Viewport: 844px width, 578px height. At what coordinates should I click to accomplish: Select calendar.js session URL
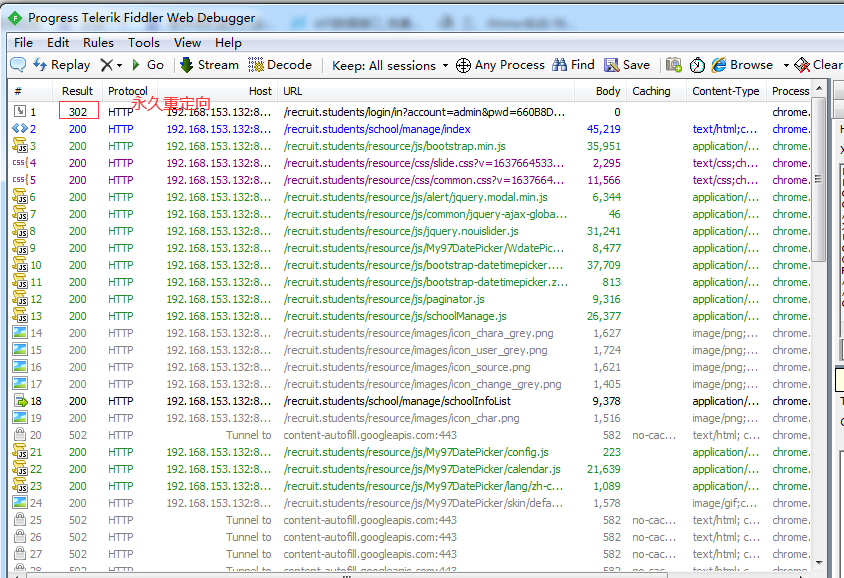tap(422, 469)
